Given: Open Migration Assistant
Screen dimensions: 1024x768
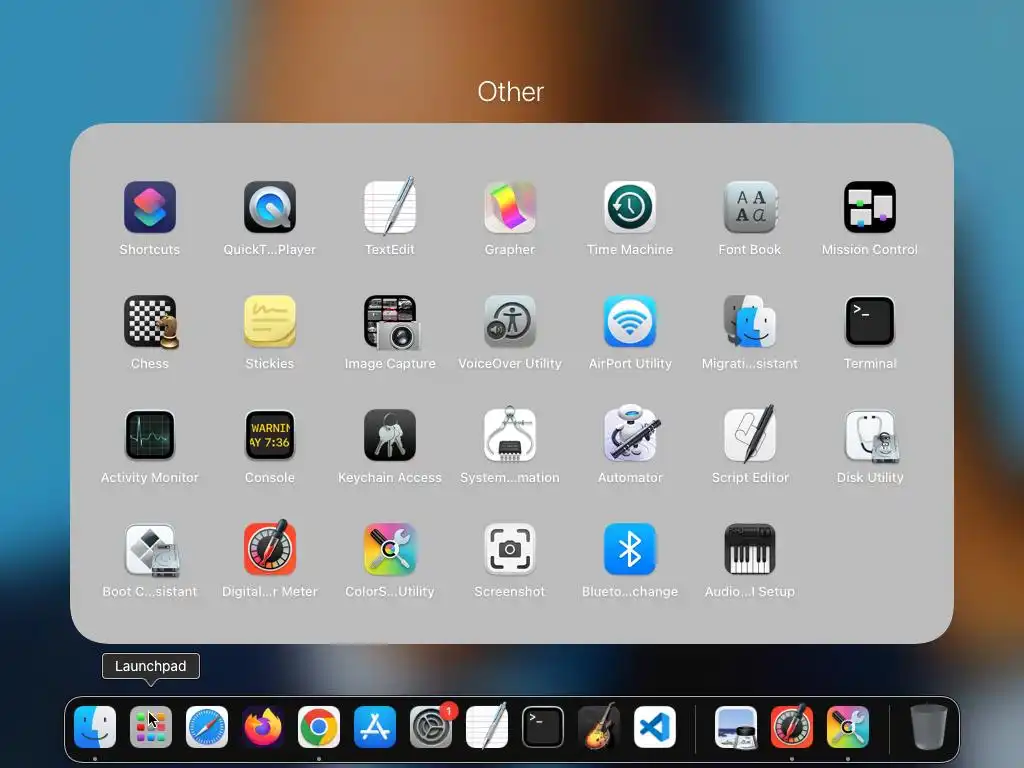Looking at the screenshot, I should pos(750,321).
